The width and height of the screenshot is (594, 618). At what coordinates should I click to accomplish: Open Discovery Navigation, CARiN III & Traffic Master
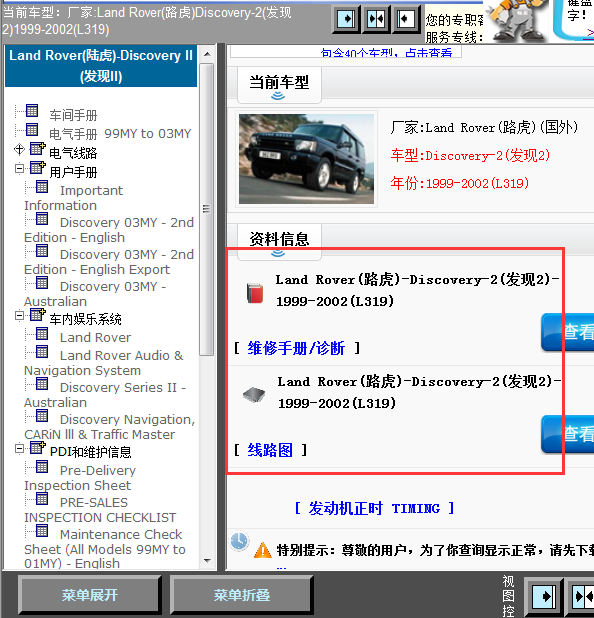click(x=110, y=426)
